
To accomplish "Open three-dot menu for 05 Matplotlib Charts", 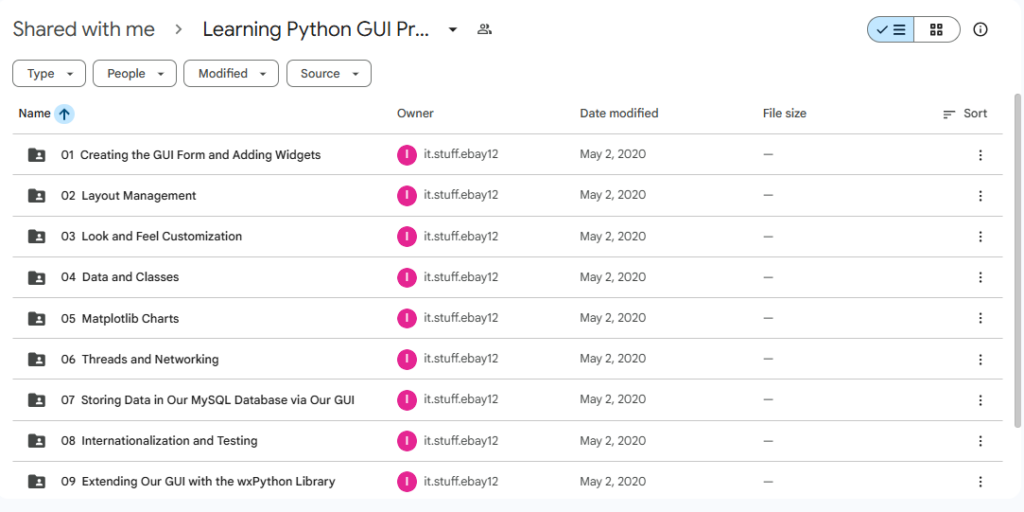I will tap(980, 318).
